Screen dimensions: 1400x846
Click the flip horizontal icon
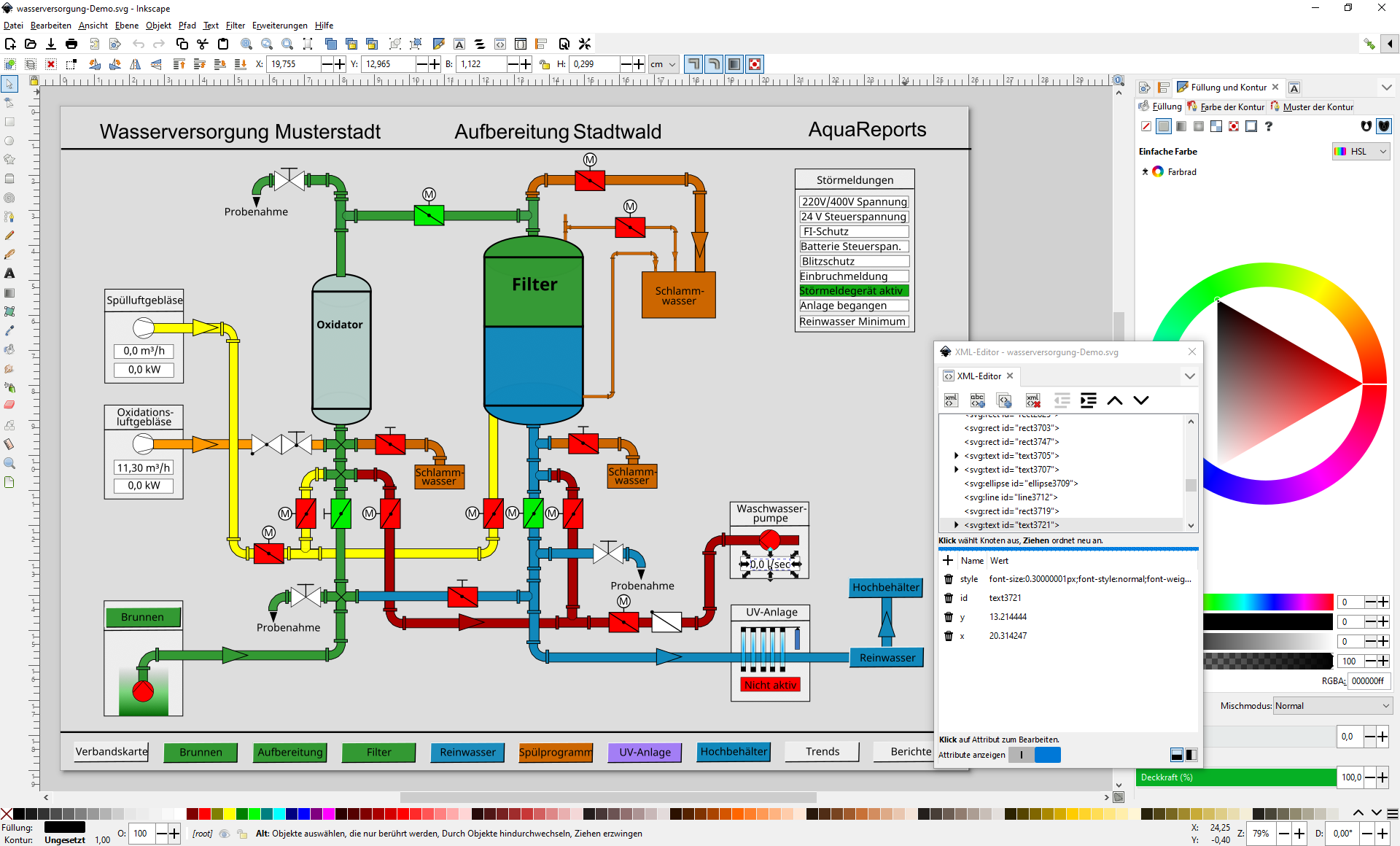point(136,64)
